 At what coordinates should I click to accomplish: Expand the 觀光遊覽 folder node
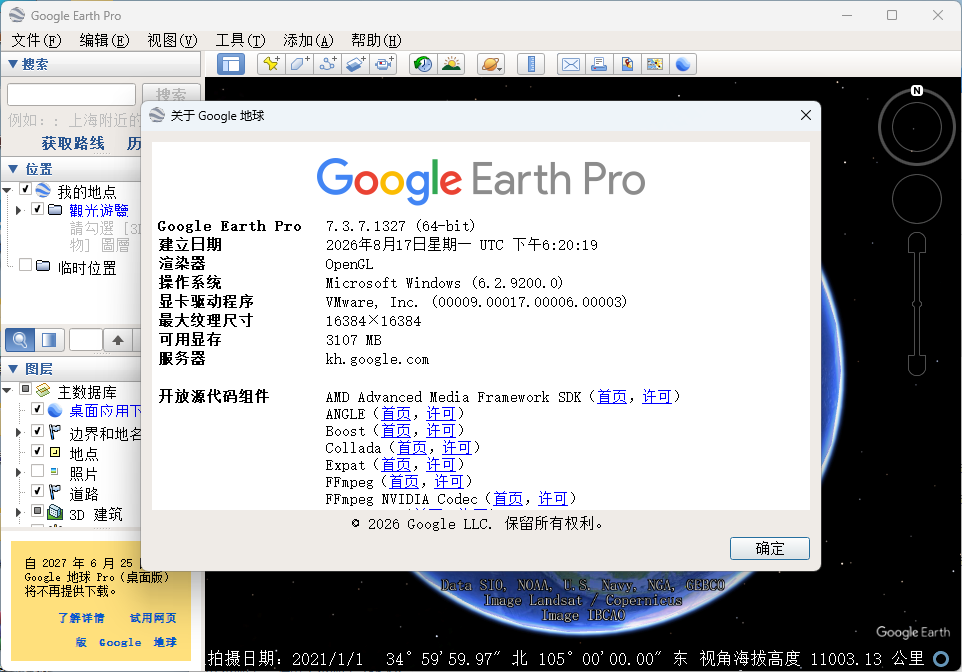coord(19,210)
